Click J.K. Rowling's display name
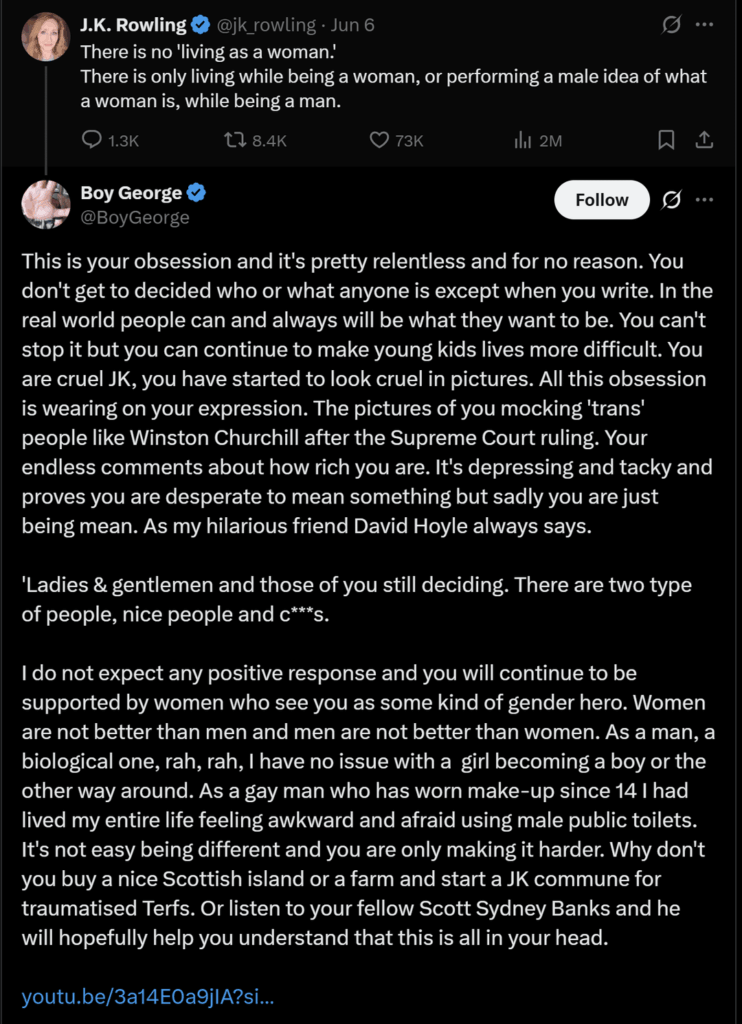 point(133,25)
